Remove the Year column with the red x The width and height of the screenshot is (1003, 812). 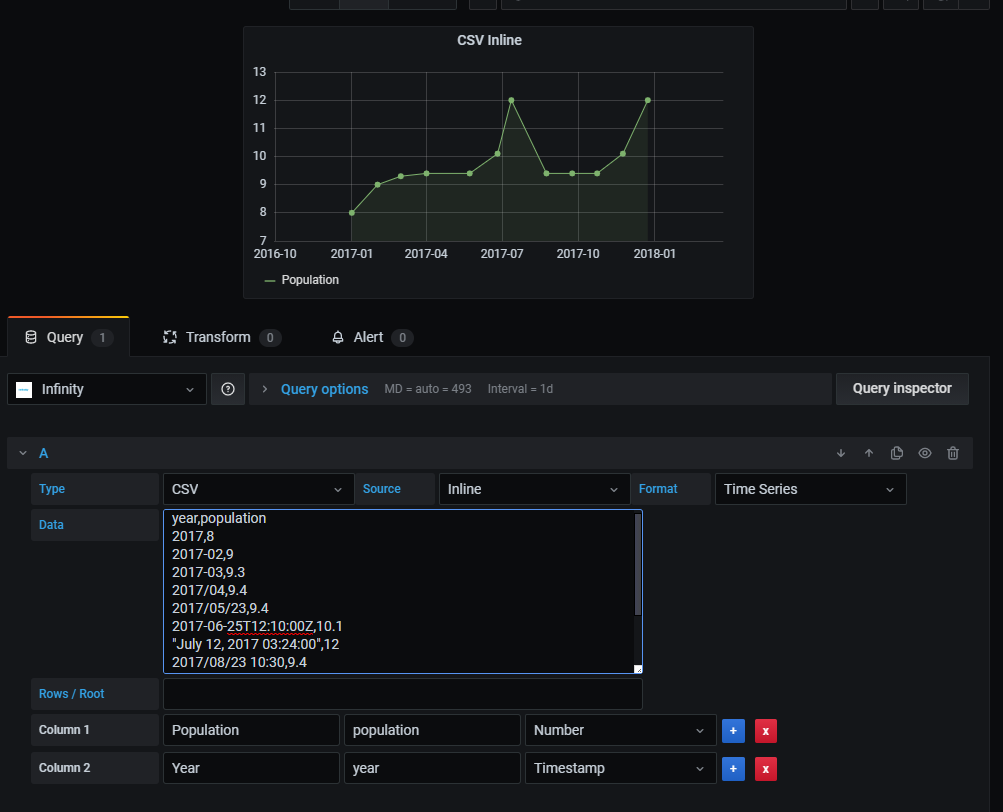coord(765,769)
